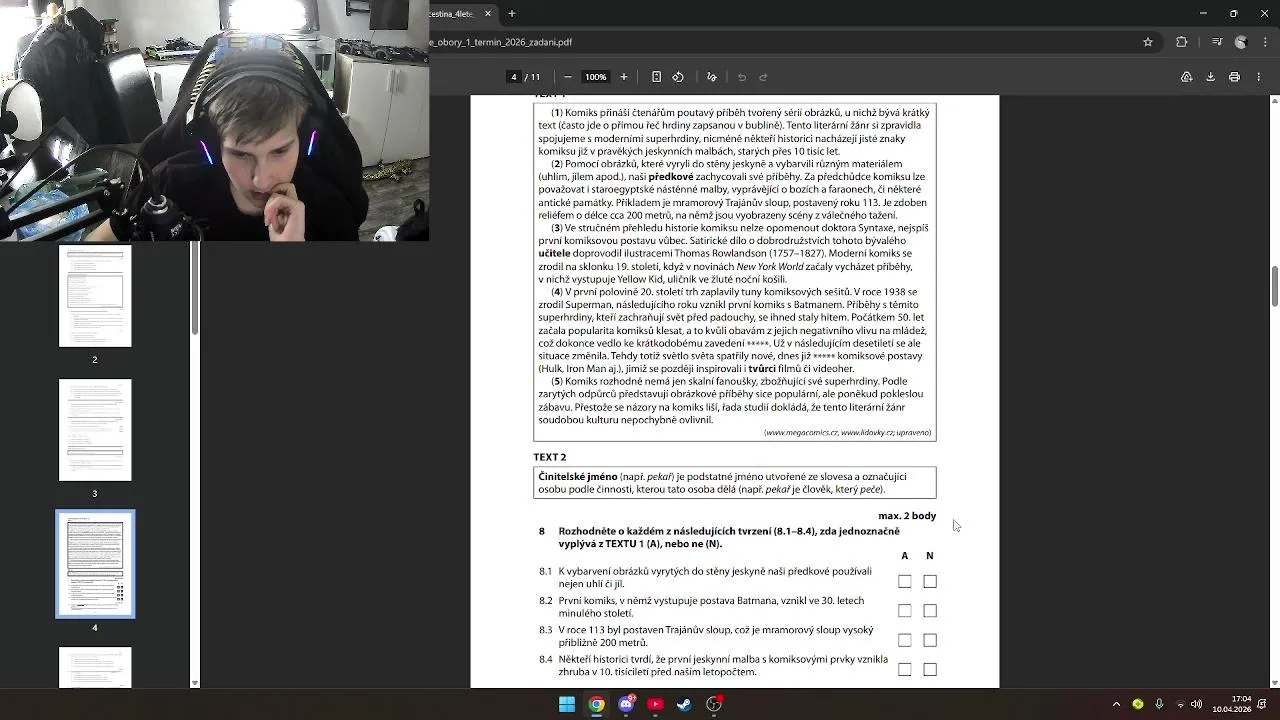The image size is (1280, 720).
Task: Click the source line www.megacomics.cz
Action: pos(848,433)
